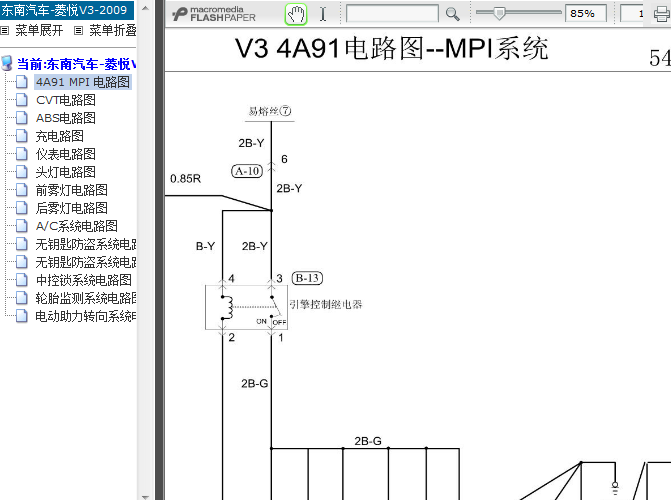Click the A-10 connector label

pyautogui.click(x=247, y=171)
